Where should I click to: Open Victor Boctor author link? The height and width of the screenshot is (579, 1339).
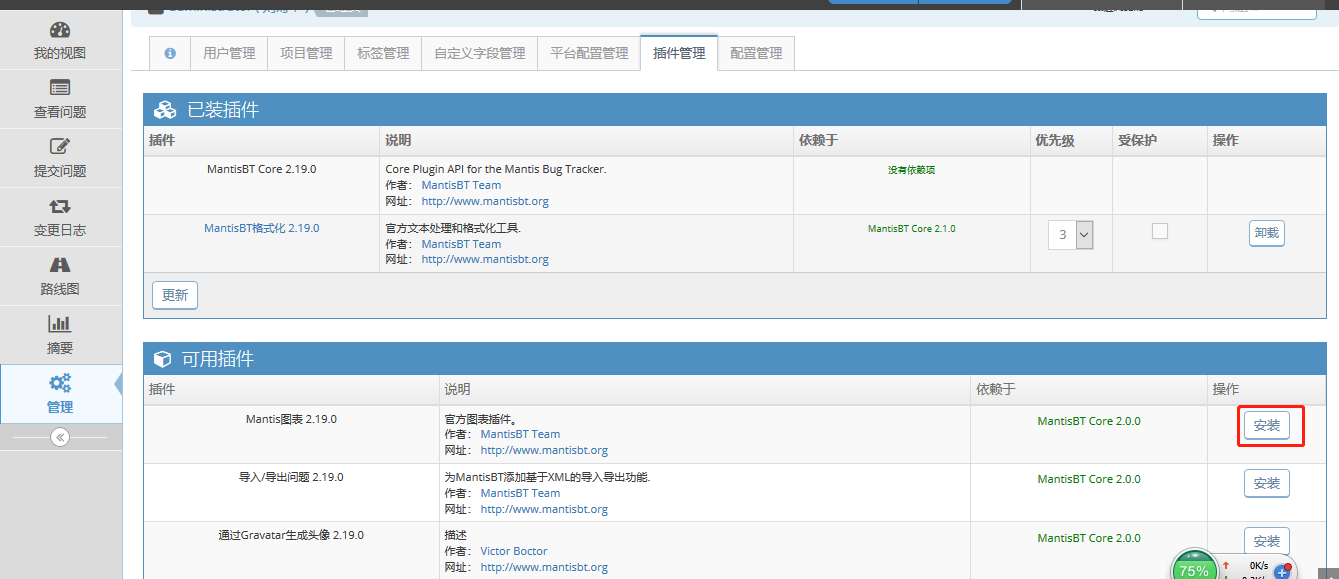coord(514,551)
